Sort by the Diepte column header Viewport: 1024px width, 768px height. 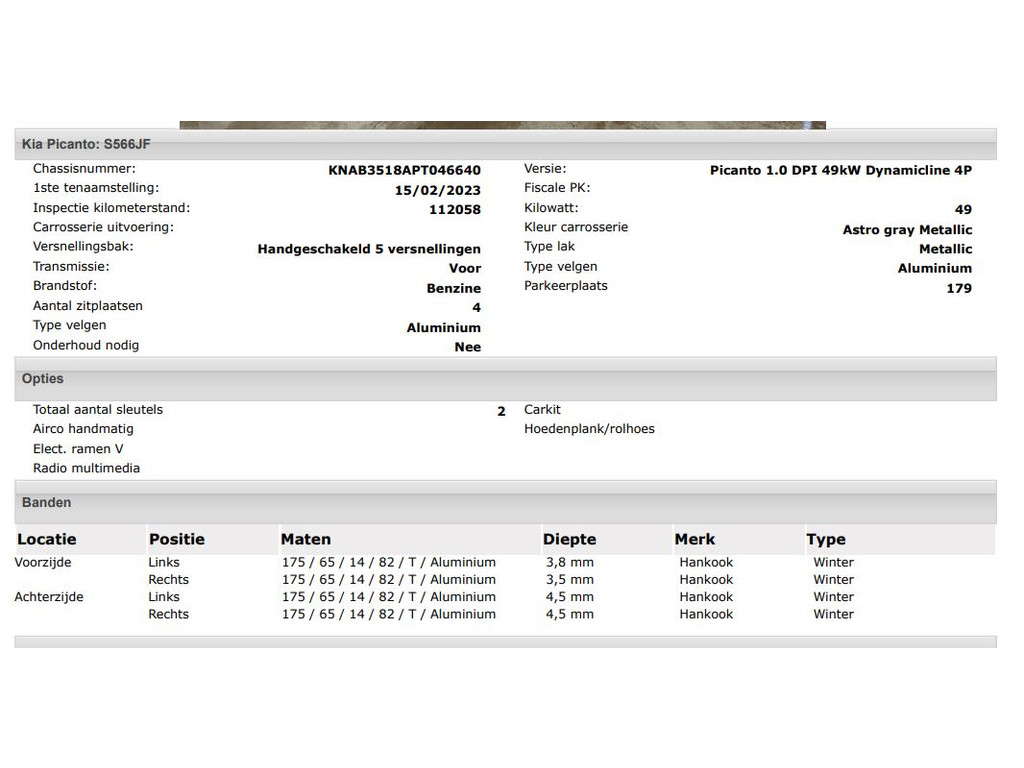(x=569, y=540)
